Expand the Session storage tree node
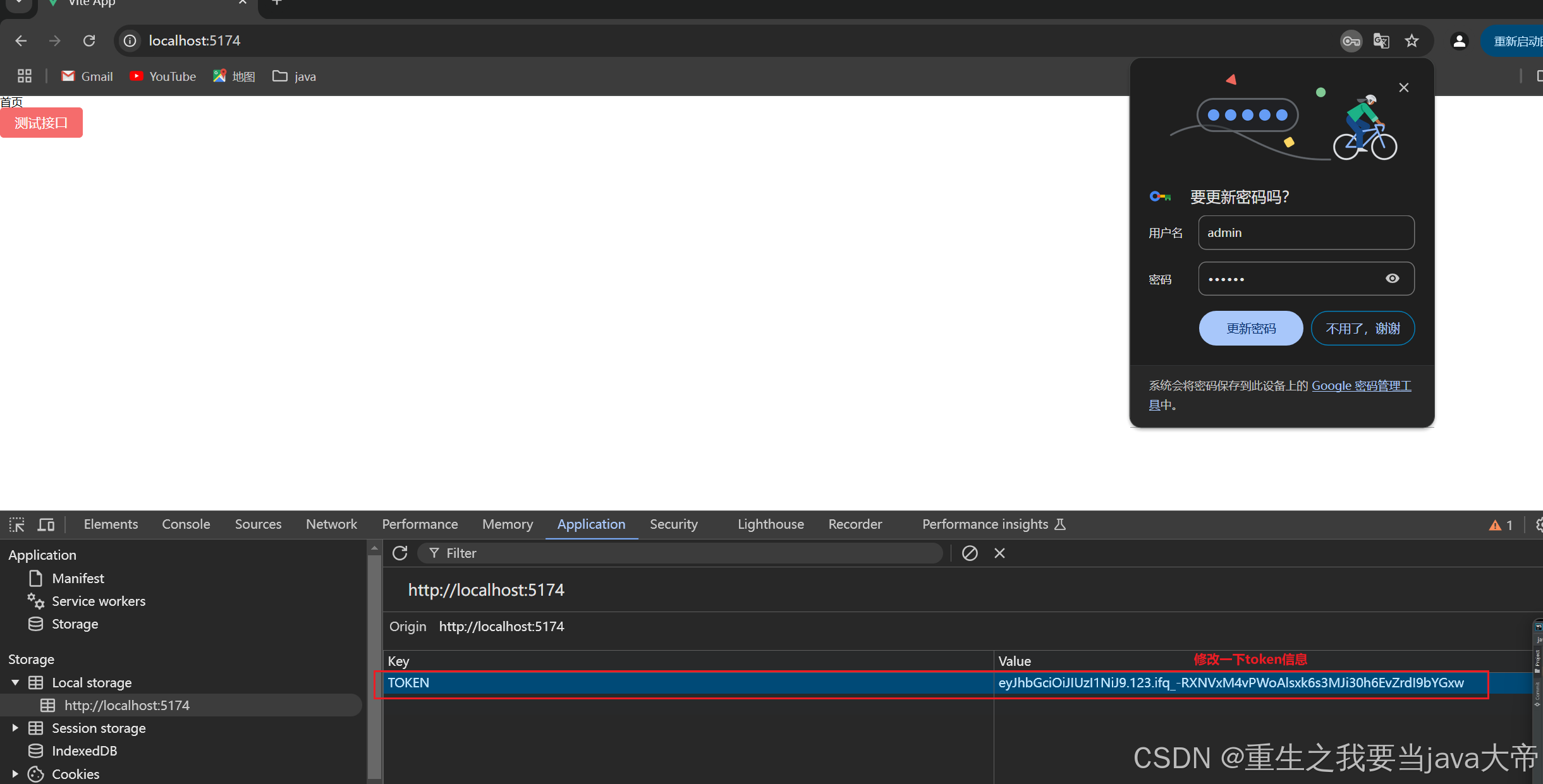This screenshot has height=784, width=1543. tap(15, 728)
